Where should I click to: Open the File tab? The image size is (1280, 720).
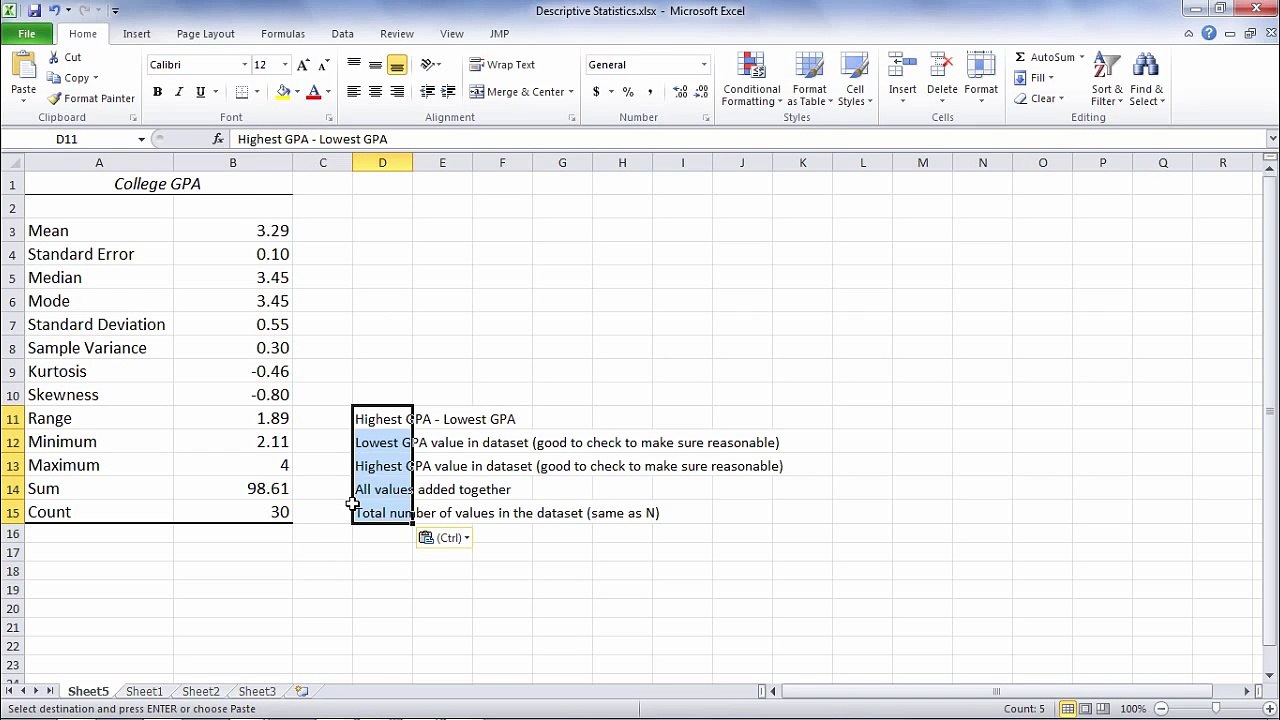27,34
